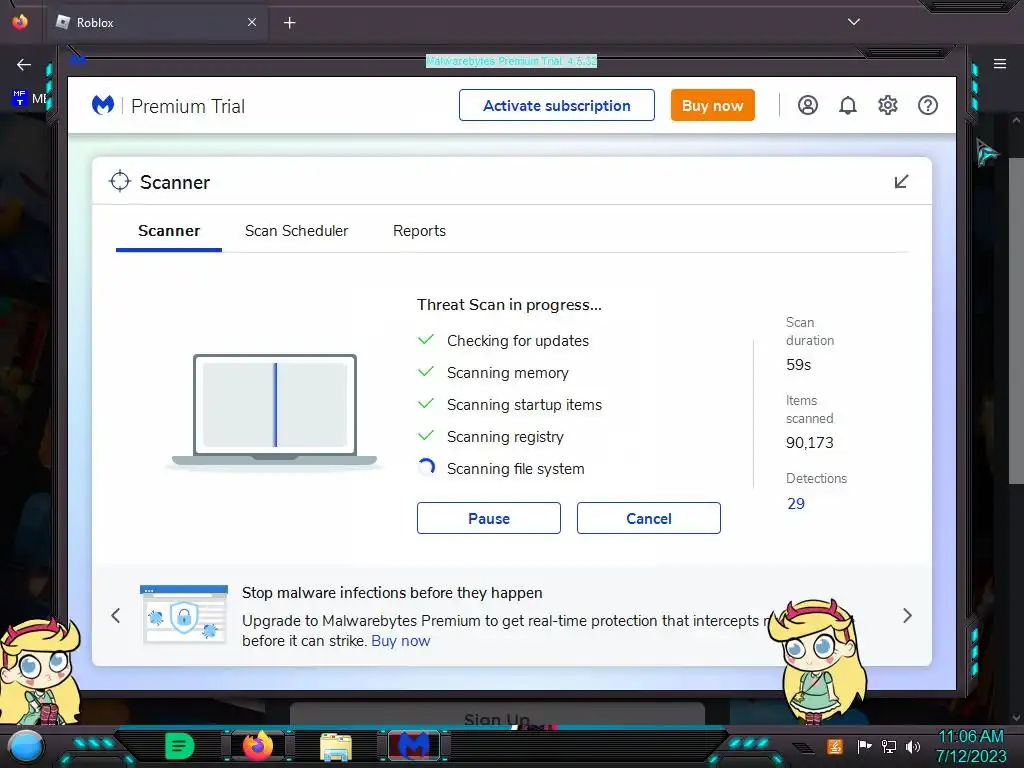Switch to the Reports tab
The height and width of the screenshot is (768, 1024).
[x=419, y=231]
